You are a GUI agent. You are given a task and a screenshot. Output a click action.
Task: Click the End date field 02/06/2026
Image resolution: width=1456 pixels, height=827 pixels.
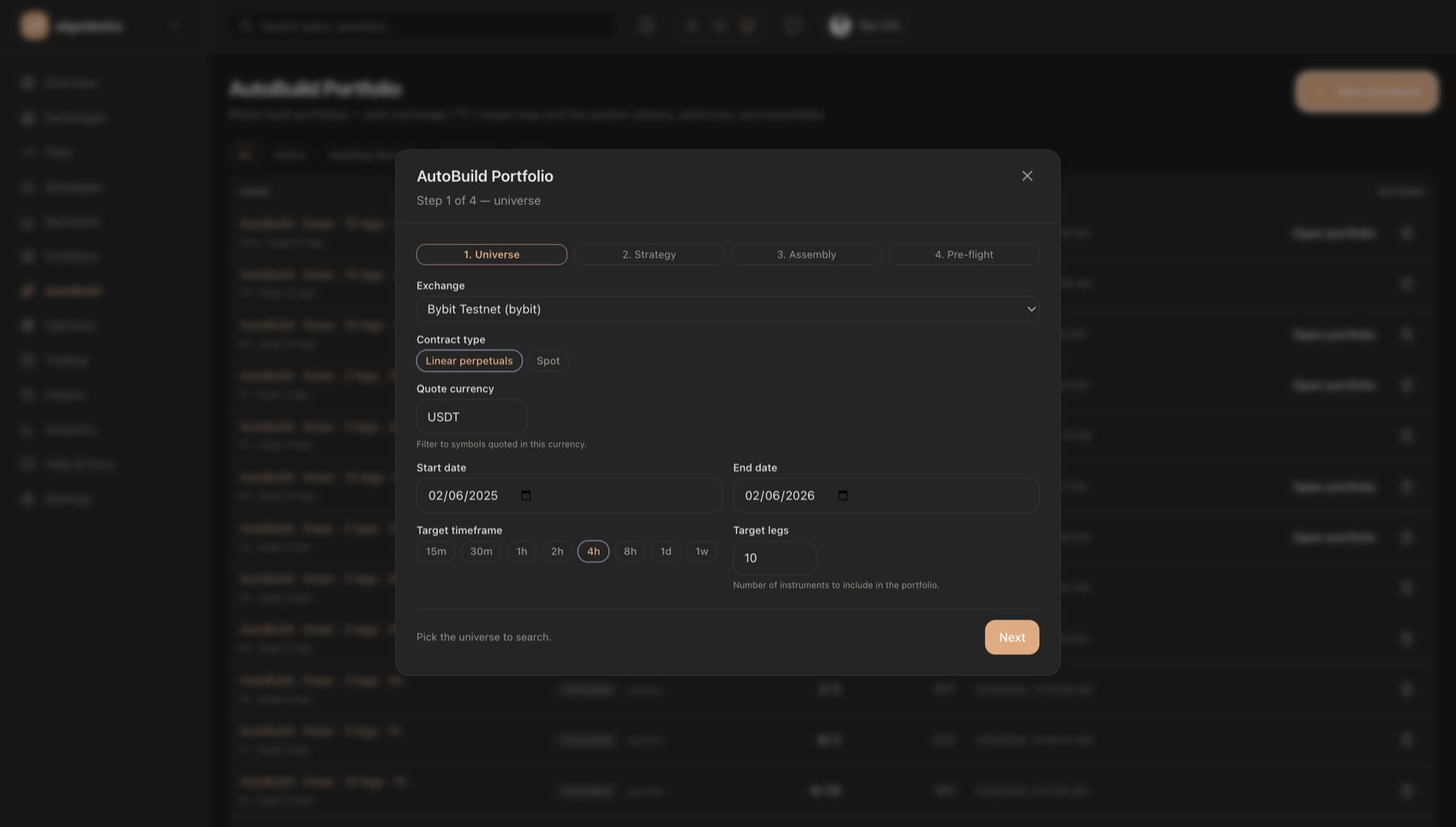[x=886, y=495]
